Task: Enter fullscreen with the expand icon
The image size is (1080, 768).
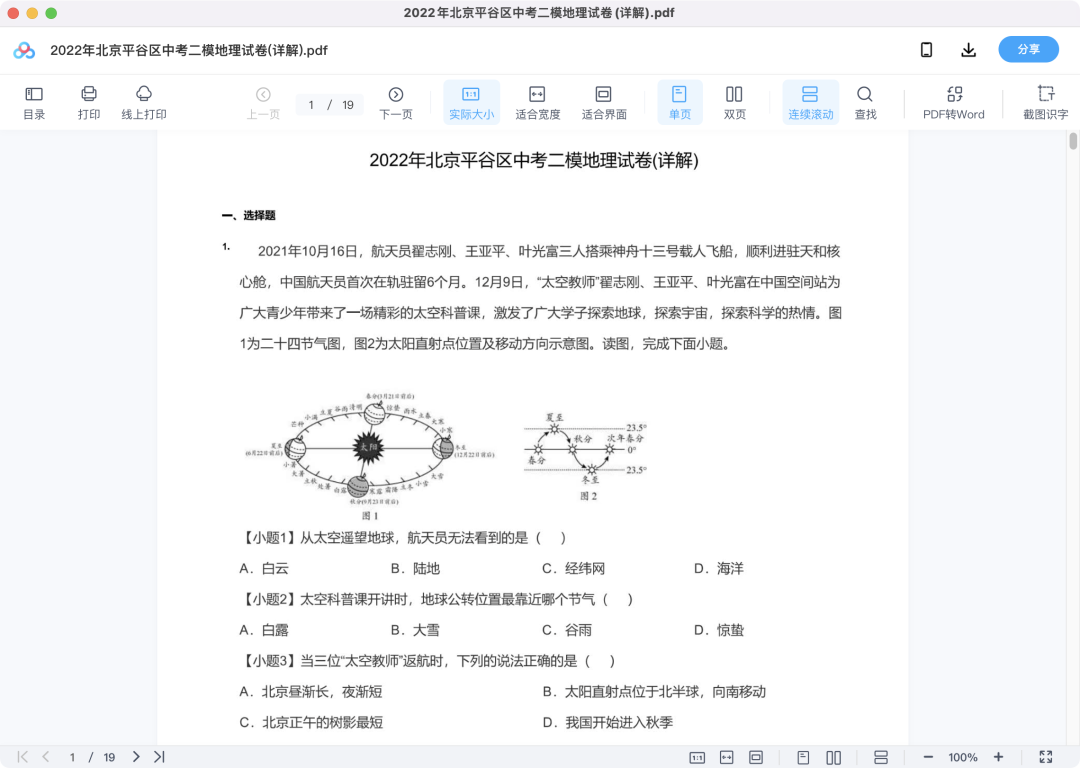Action: point(1046,757)
